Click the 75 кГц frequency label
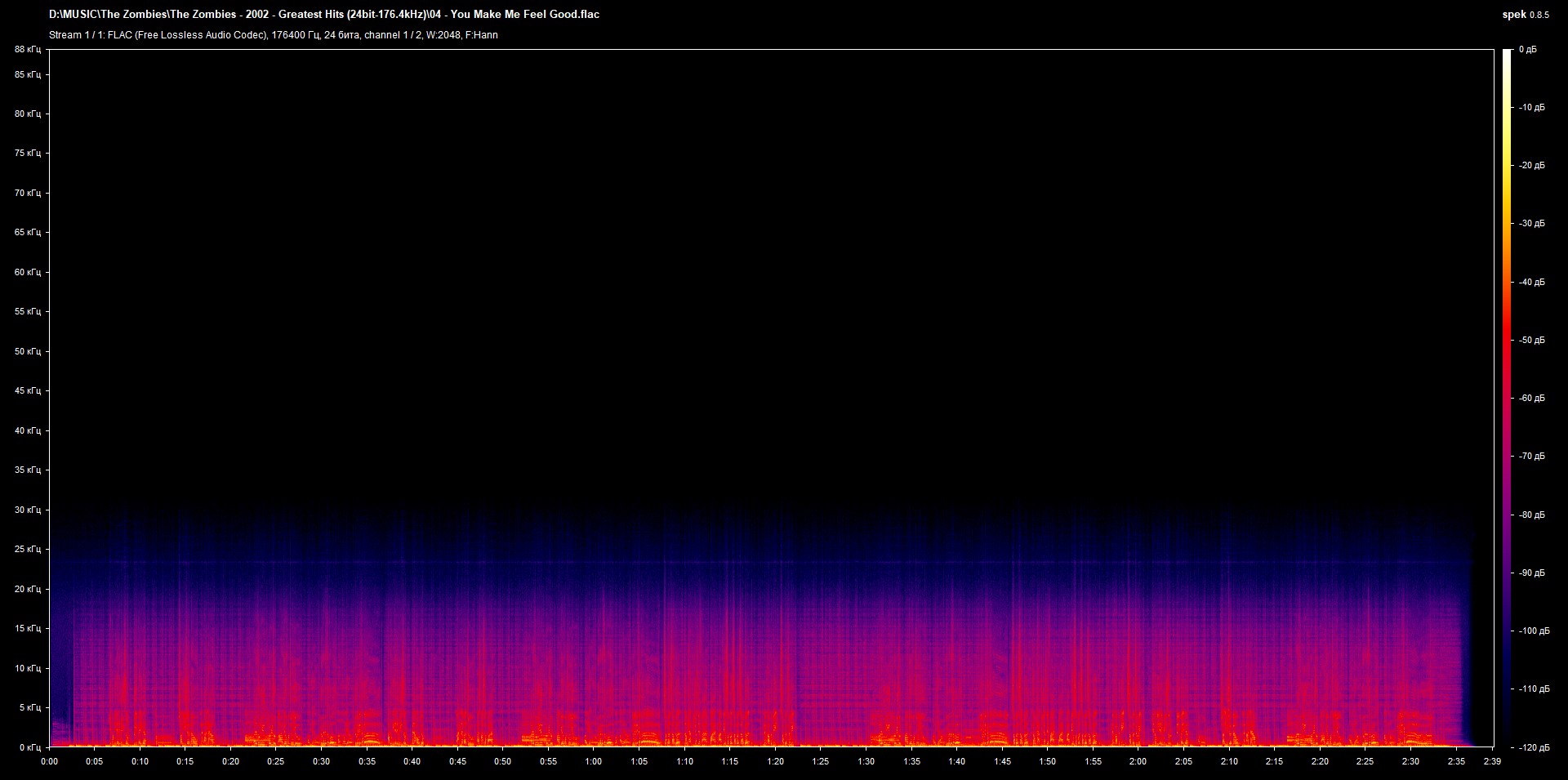 click(x=28, y=153)
